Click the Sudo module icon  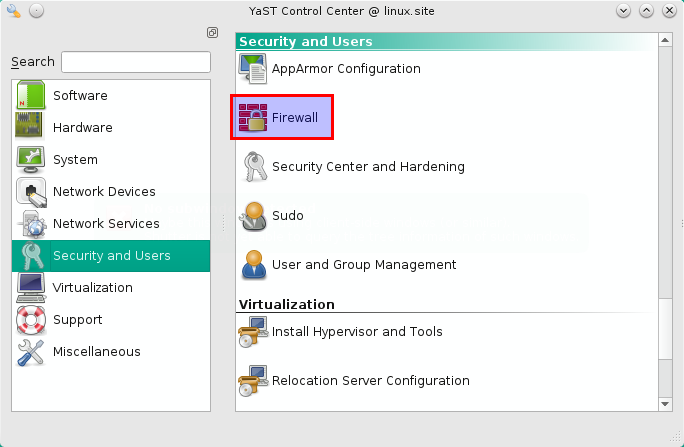pos(253,216)
